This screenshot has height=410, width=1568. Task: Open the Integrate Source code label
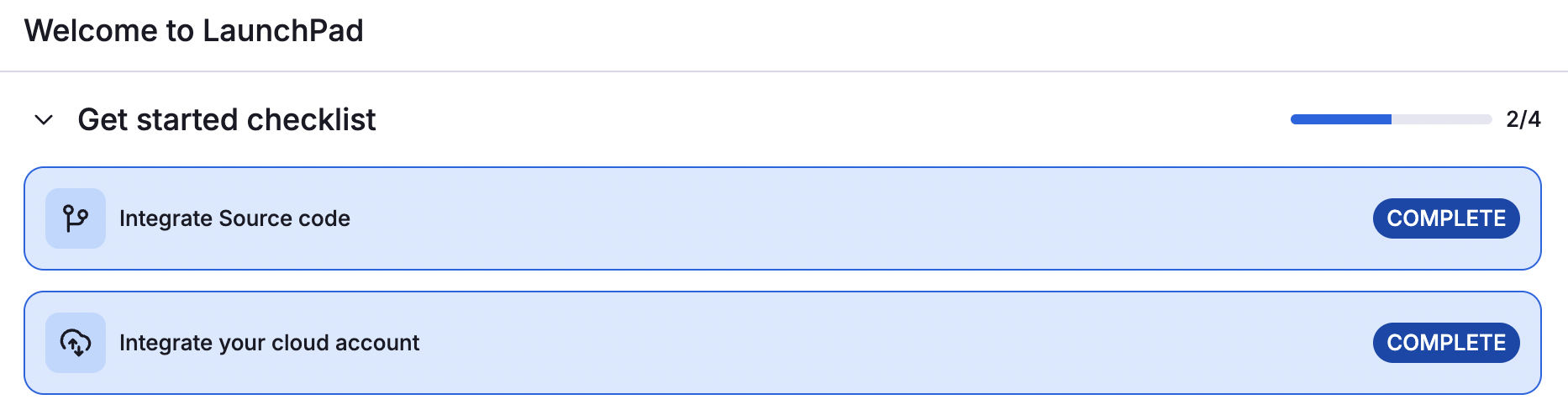(234, 218)
